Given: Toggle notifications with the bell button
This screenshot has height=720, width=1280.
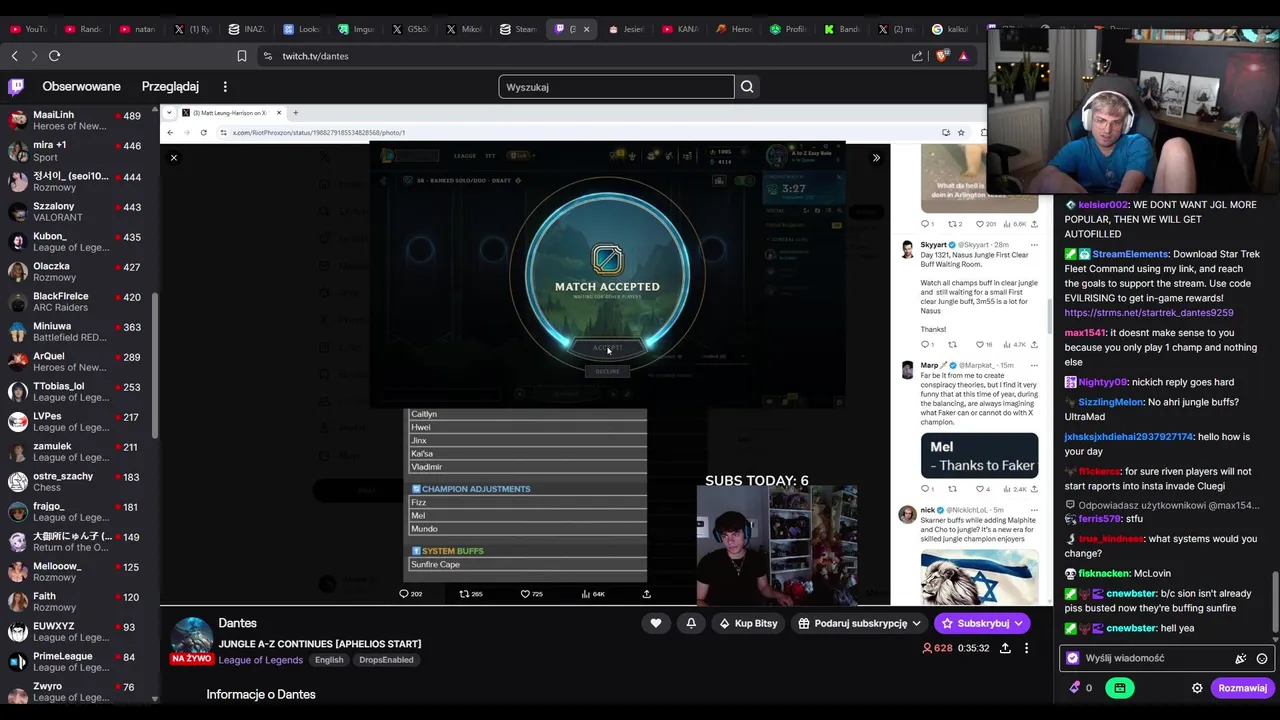Looking at the screenshot, I should coord(691,623).
